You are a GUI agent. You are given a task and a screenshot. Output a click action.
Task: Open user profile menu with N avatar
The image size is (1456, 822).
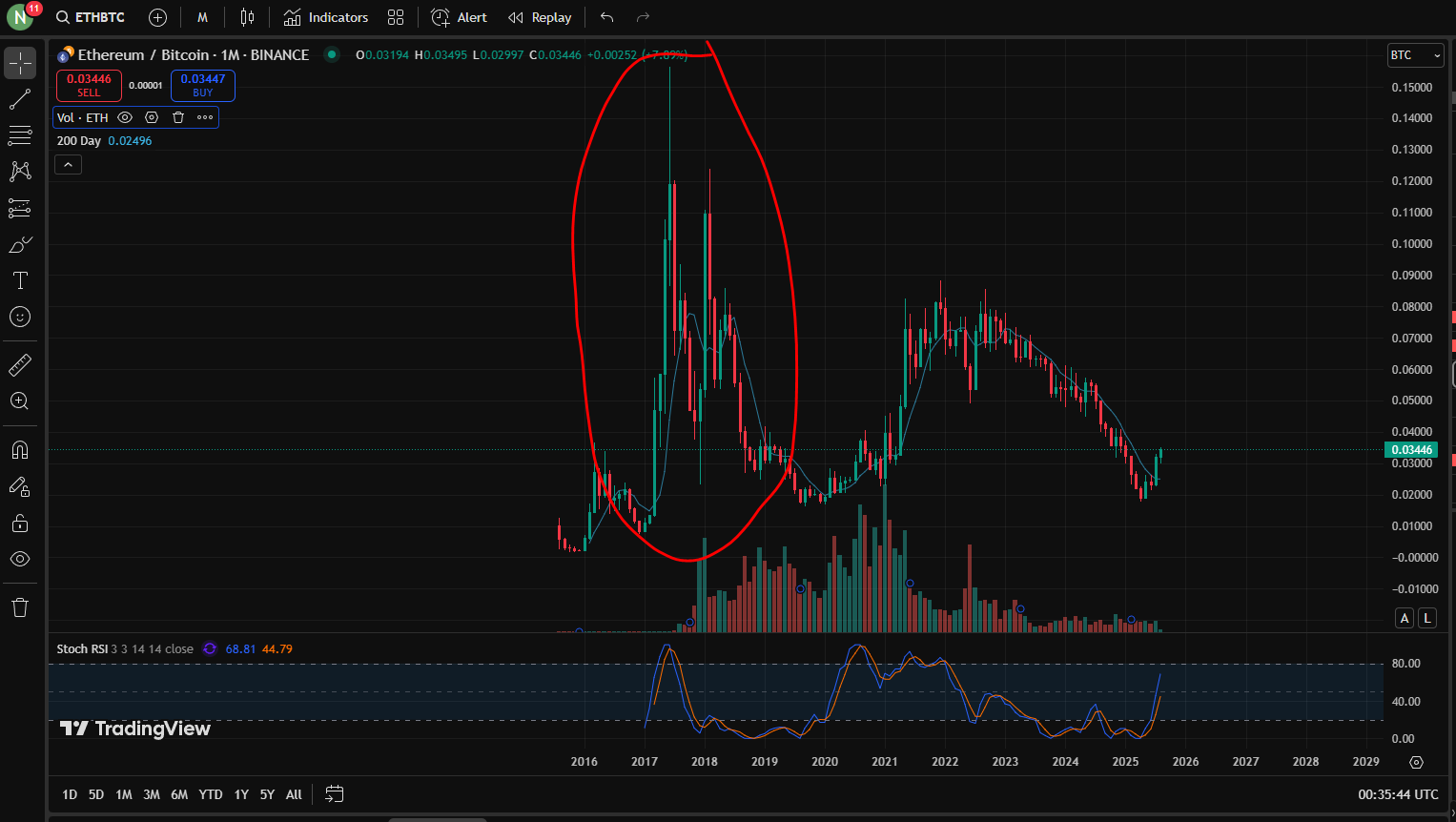pyautogui.click(x=19, y=17)
